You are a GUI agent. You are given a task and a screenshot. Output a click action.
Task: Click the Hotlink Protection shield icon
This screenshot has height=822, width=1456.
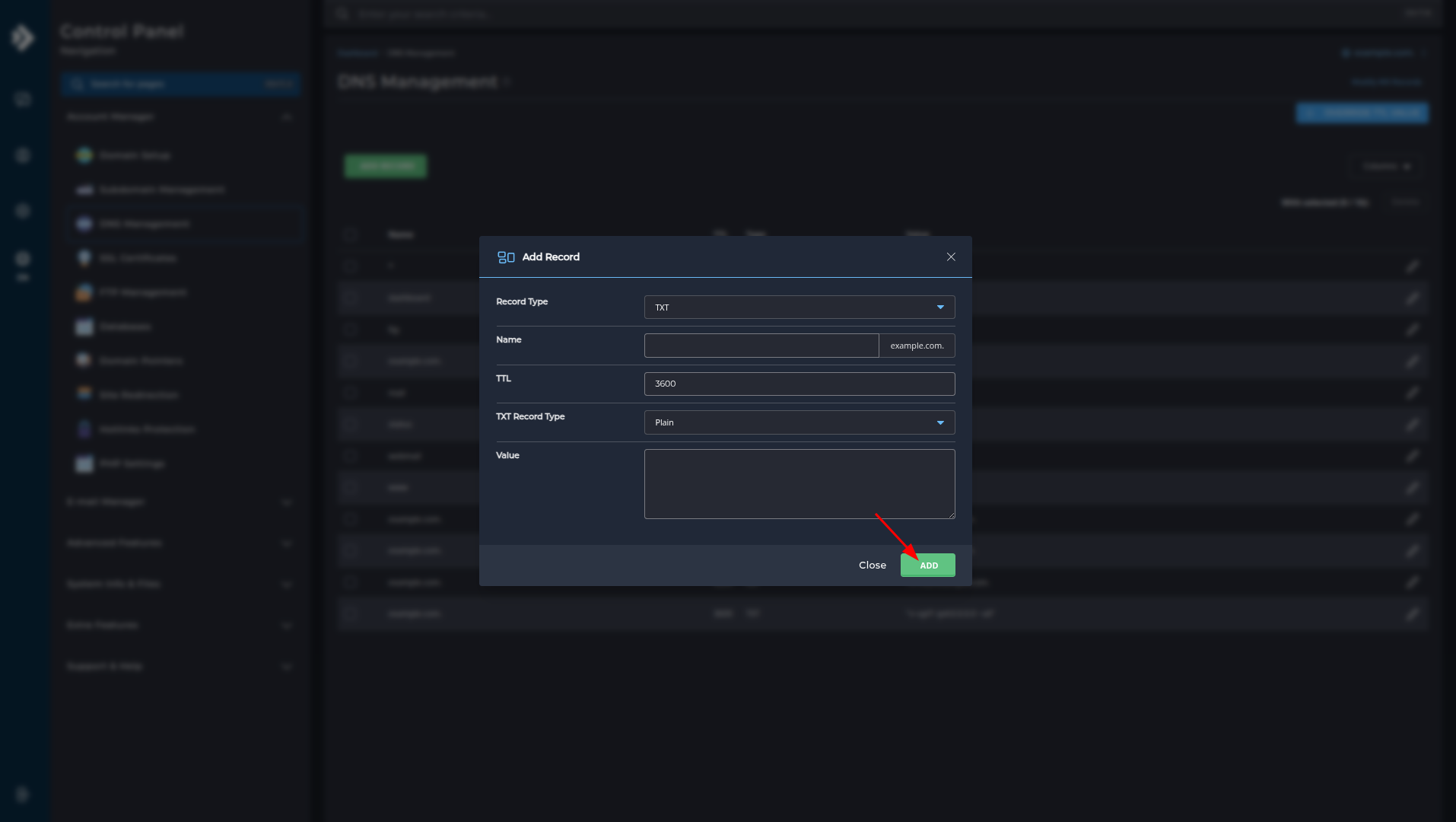(x=84, y=429)
